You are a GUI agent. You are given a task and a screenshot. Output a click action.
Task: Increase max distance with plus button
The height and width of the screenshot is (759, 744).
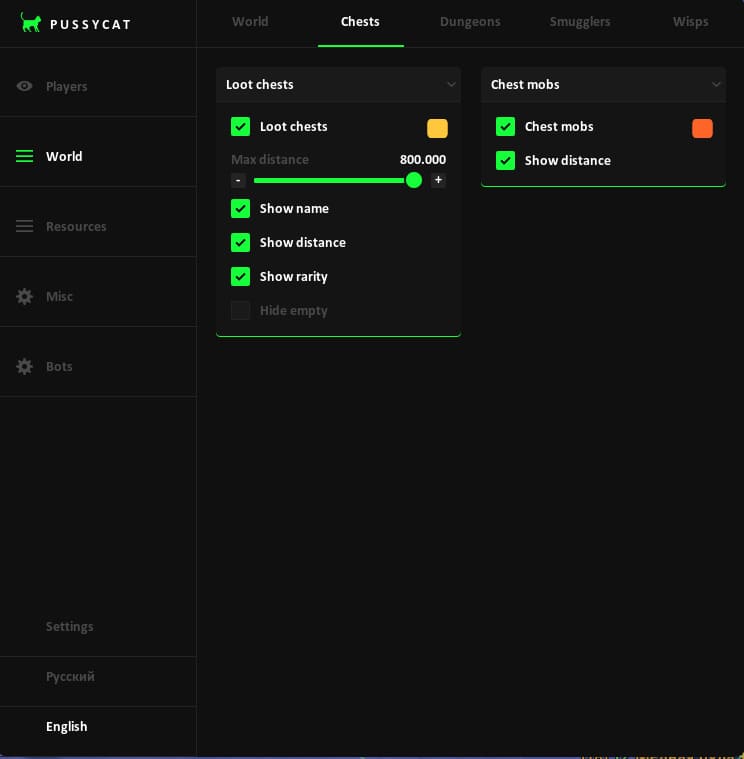[438, 180]
